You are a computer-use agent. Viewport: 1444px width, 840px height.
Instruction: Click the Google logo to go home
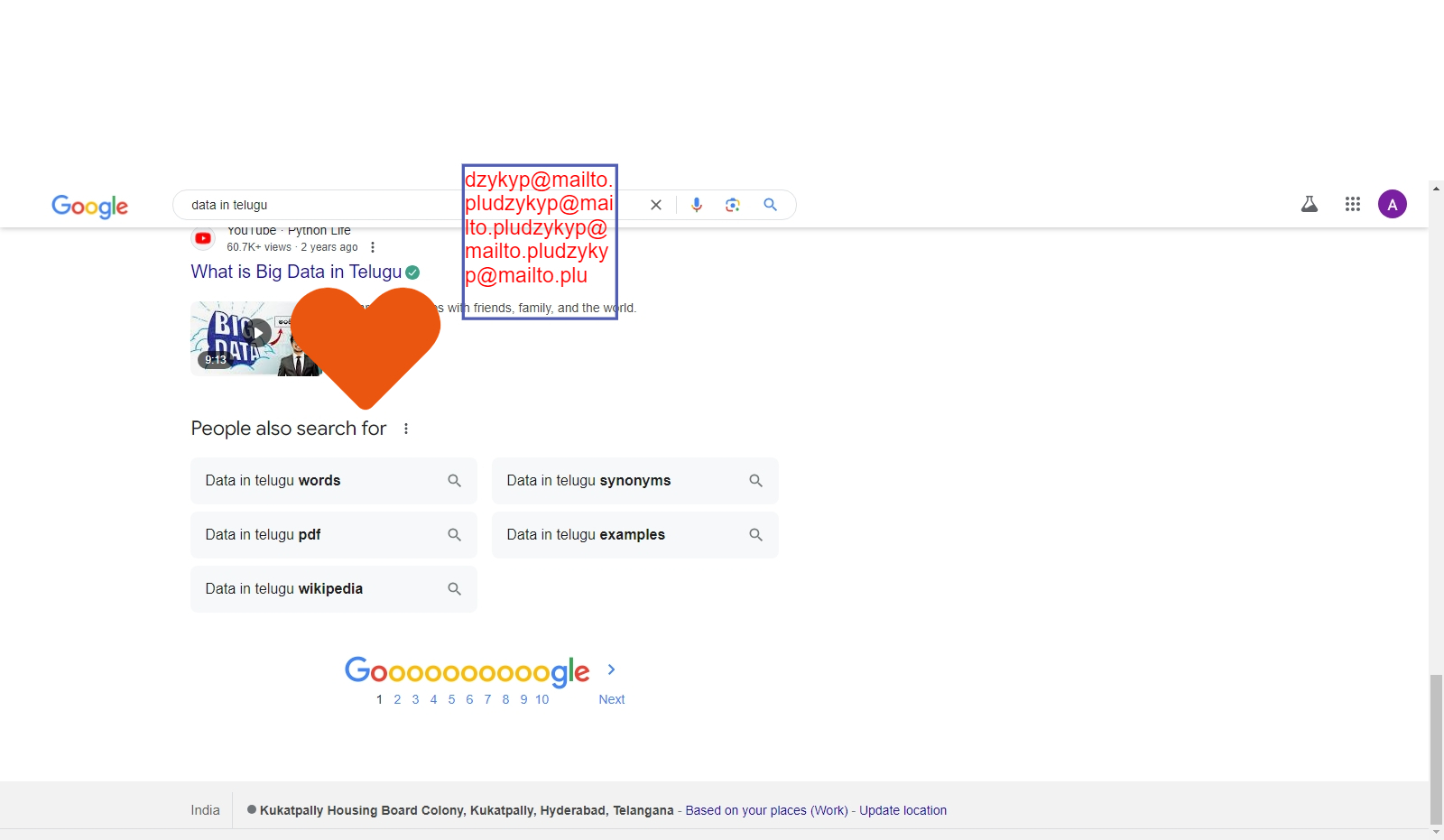pos(89,206)
